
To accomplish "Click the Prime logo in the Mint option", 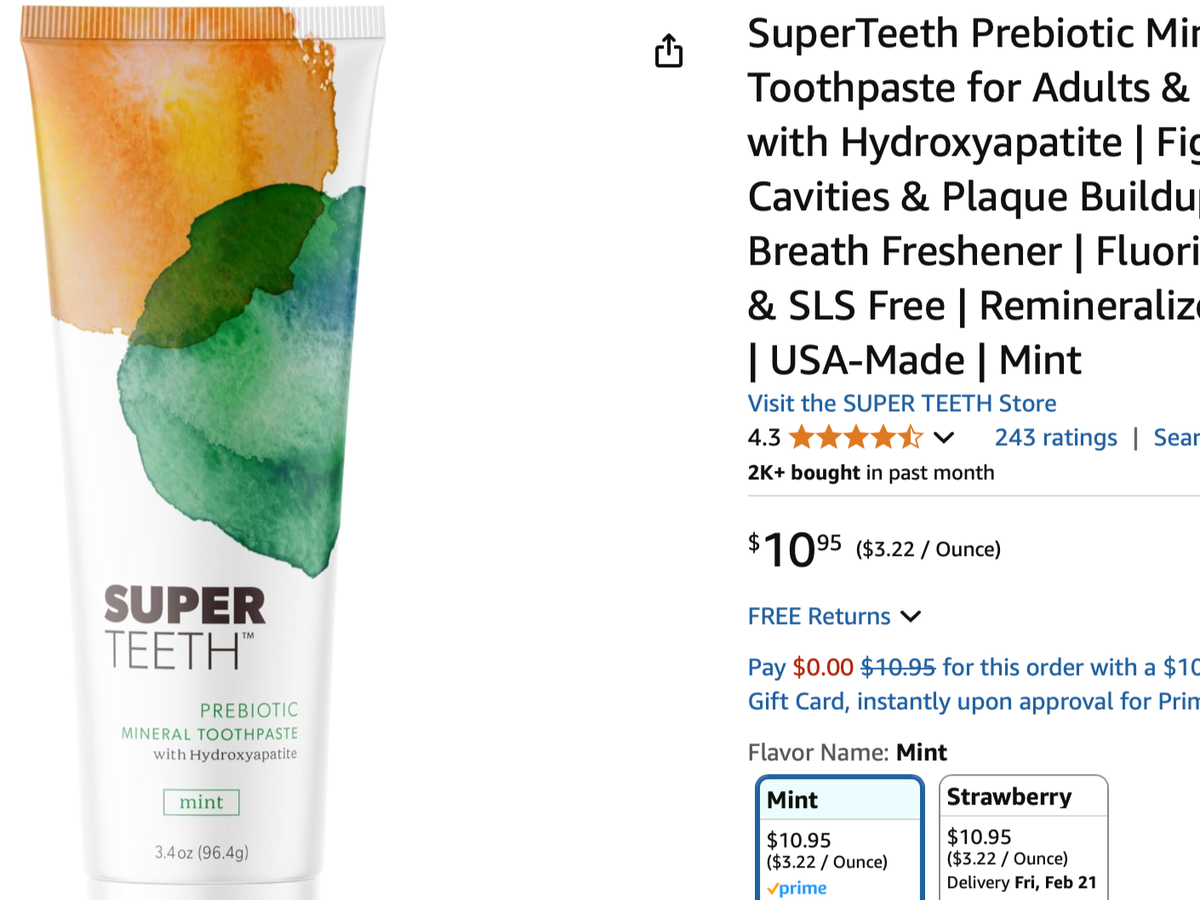I will 796,888.
